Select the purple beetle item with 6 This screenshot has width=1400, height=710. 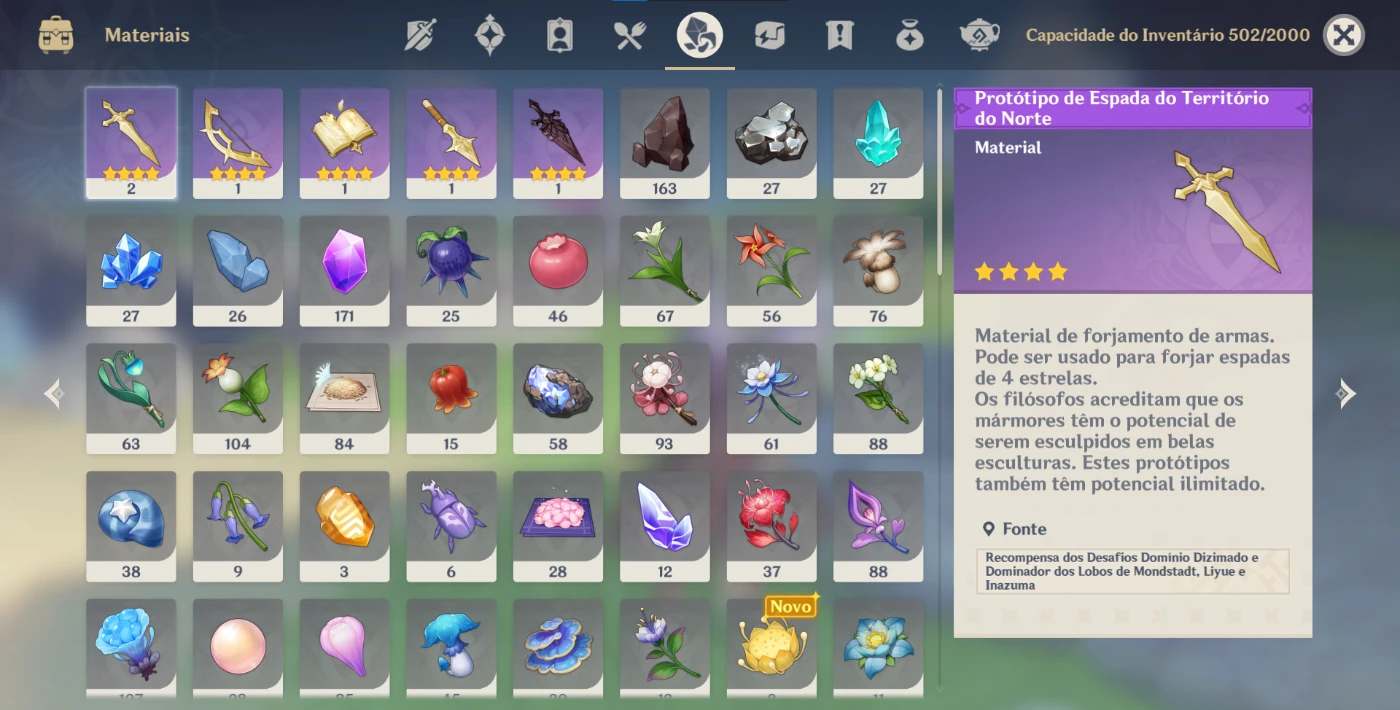pos(451,527)
